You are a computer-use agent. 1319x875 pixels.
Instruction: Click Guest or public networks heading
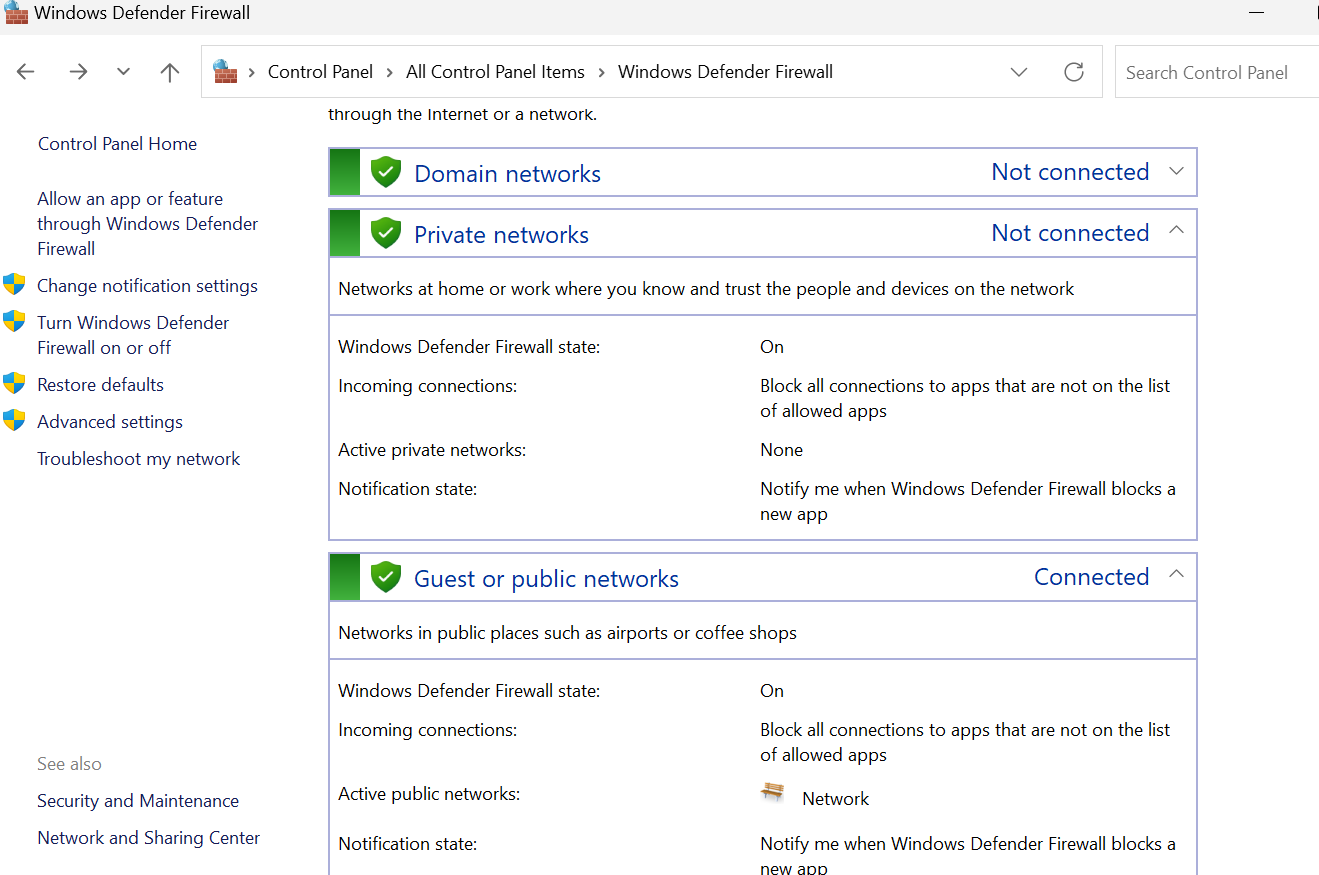coord(546,579)
